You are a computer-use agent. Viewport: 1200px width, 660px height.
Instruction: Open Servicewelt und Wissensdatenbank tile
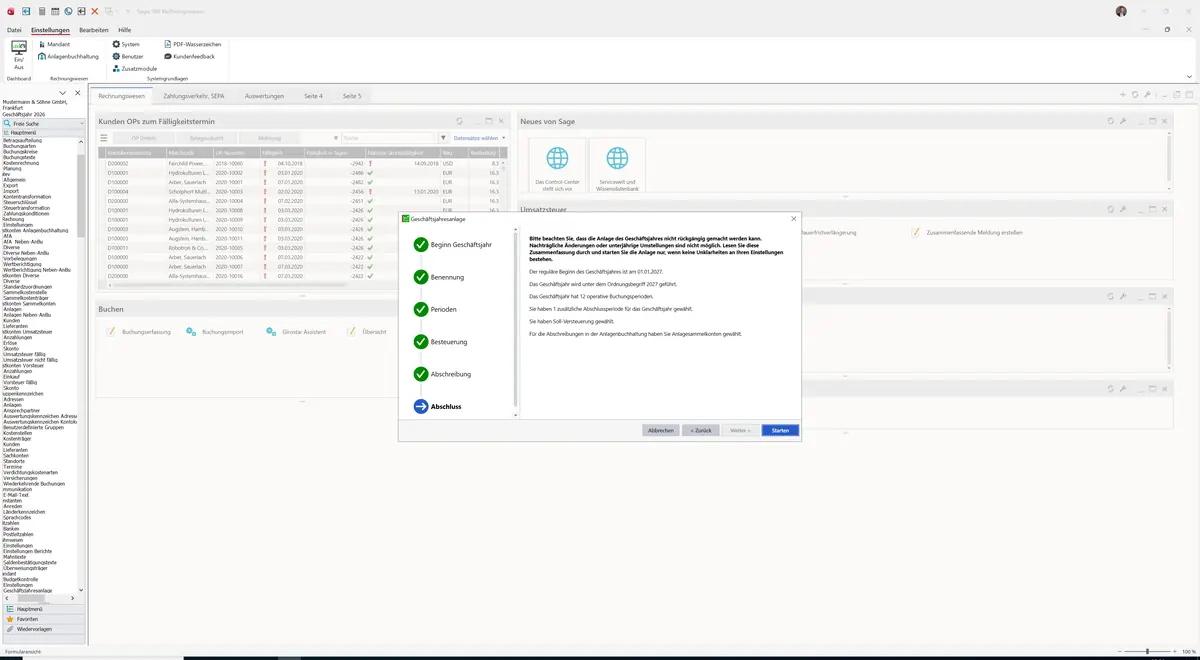pyautogui.click(x=618, y=165)
